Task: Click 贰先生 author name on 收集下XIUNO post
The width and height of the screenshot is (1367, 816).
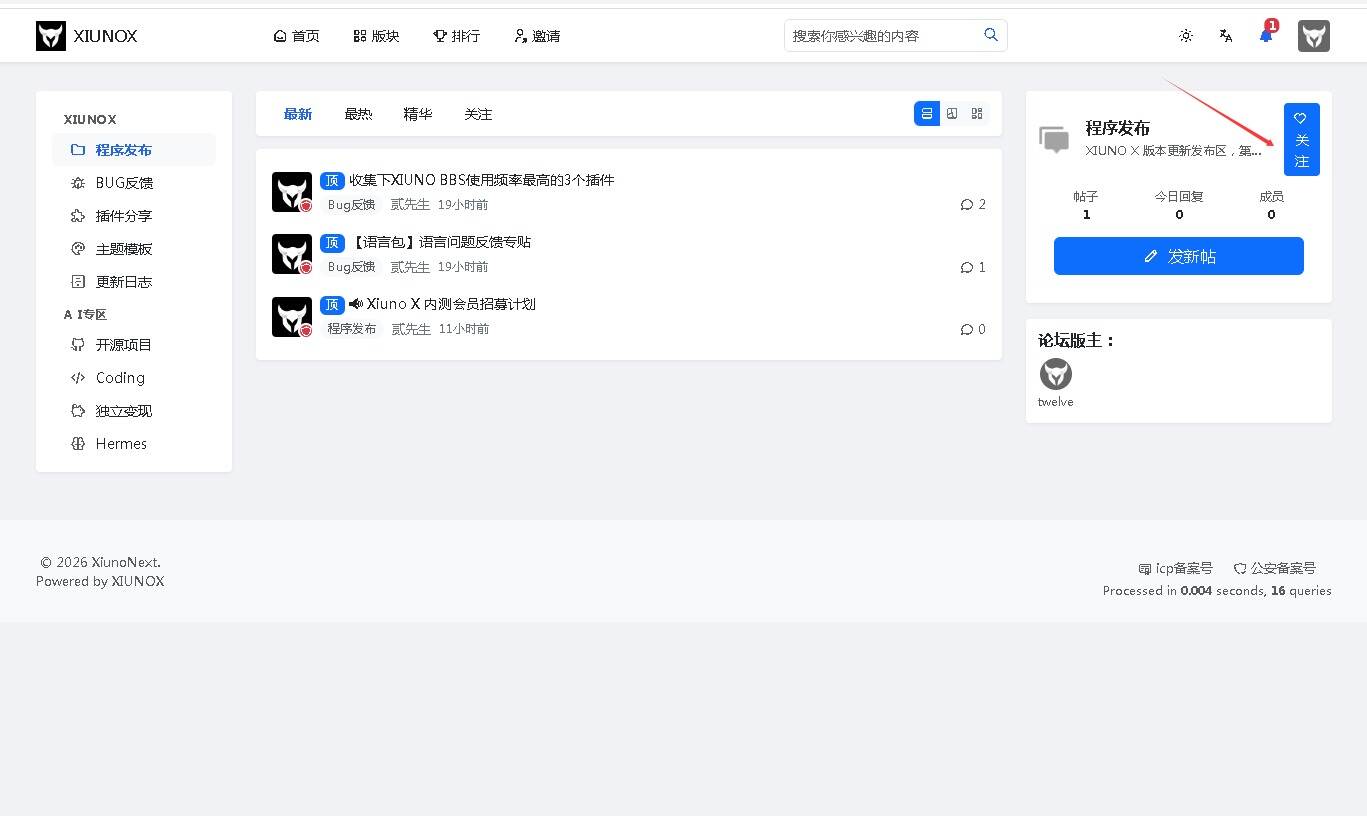Action: (x=410, y=205)
